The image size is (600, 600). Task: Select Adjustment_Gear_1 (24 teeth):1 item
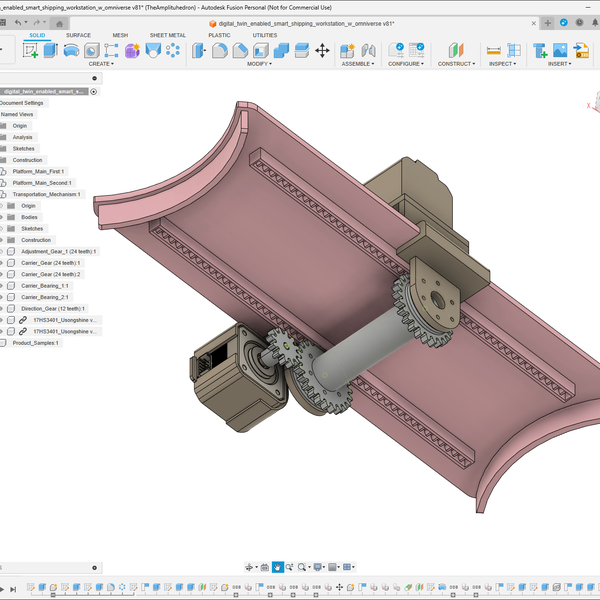(x=58, y=251)
